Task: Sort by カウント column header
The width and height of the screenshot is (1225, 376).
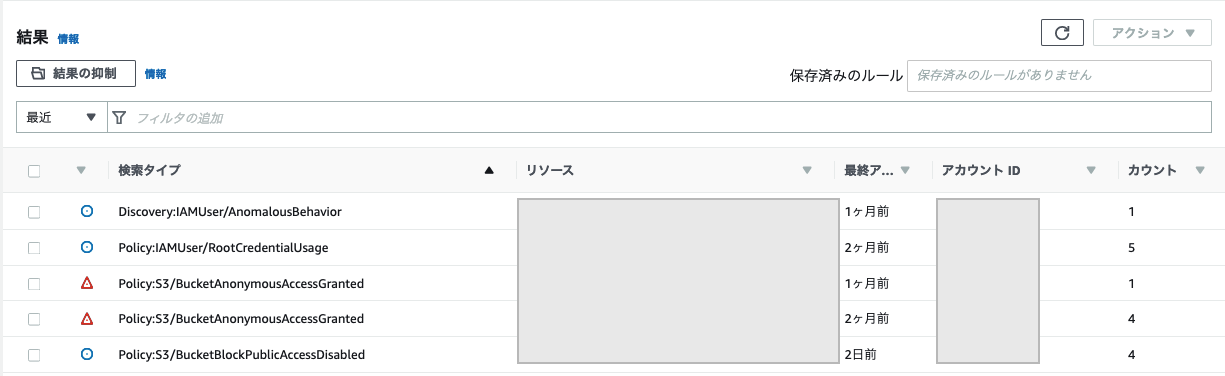Action: pos(1152,171)
